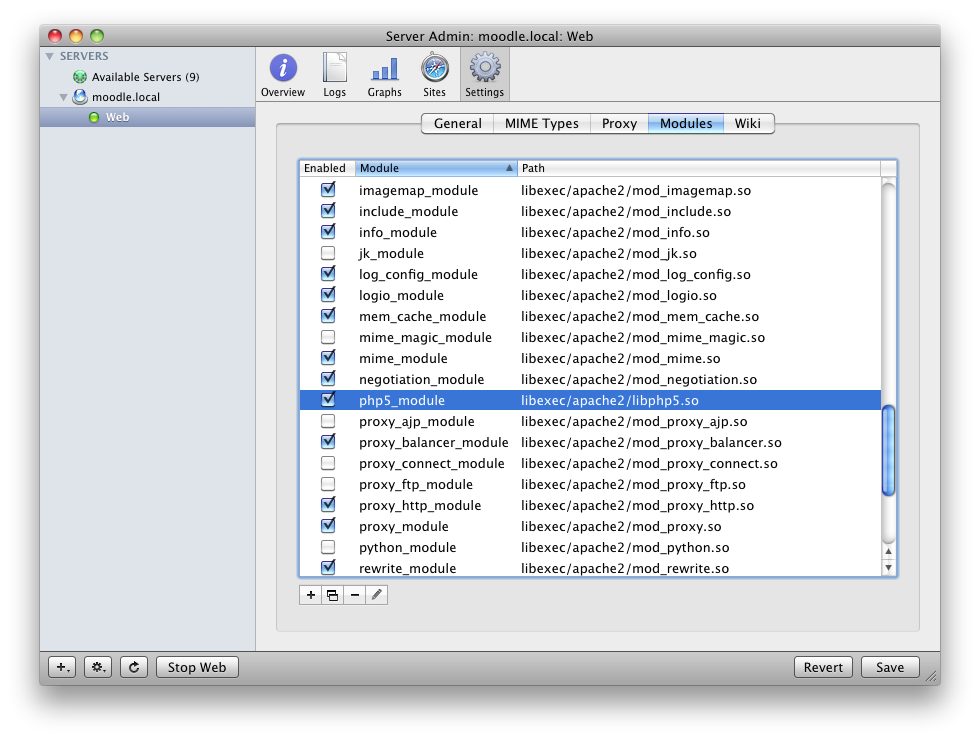
Task: Enable mime_magic_module checkbox
Action: tap(328, 337)
